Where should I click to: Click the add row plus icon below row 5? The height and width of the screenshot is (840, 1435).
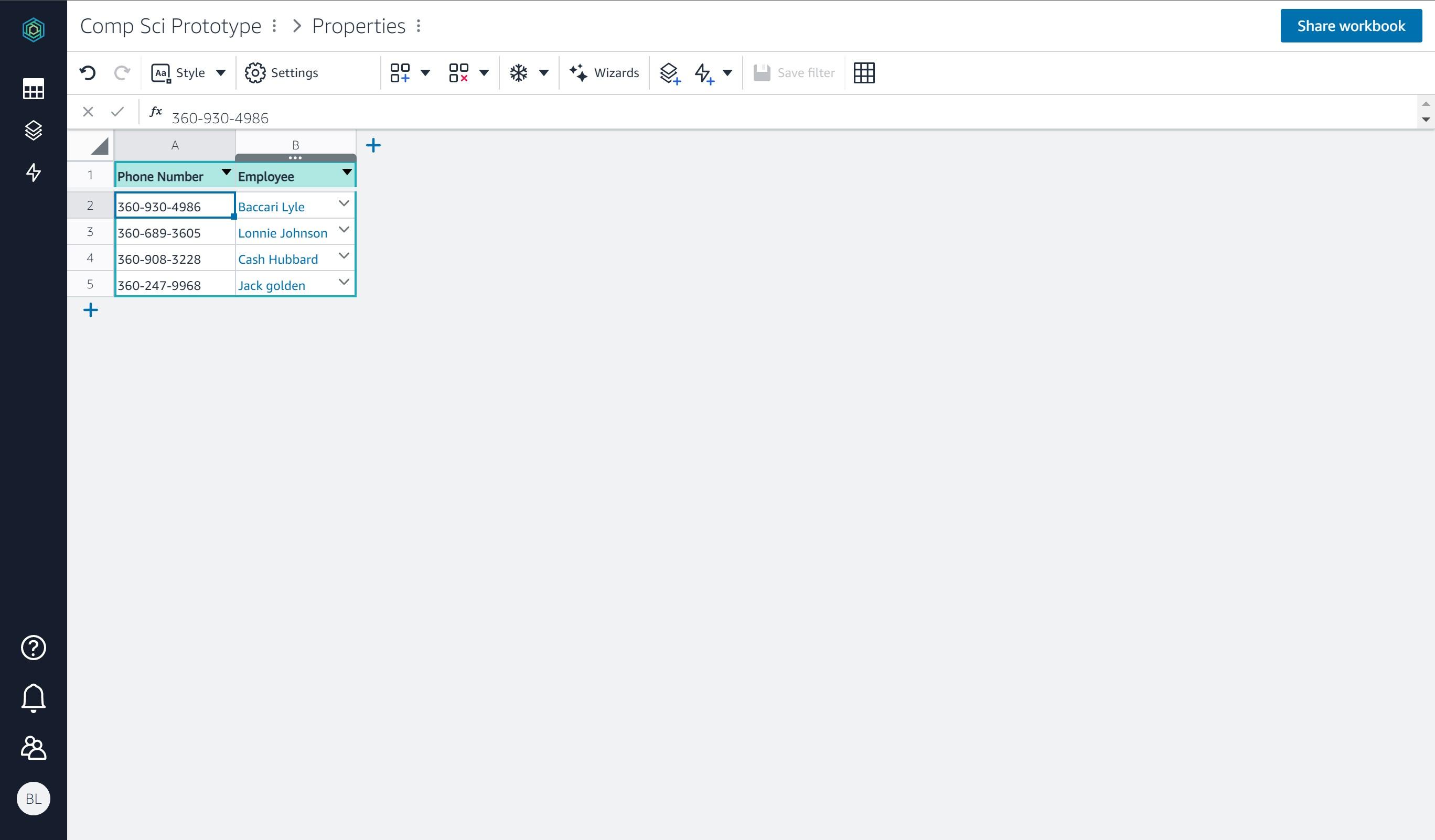point(90,310)
